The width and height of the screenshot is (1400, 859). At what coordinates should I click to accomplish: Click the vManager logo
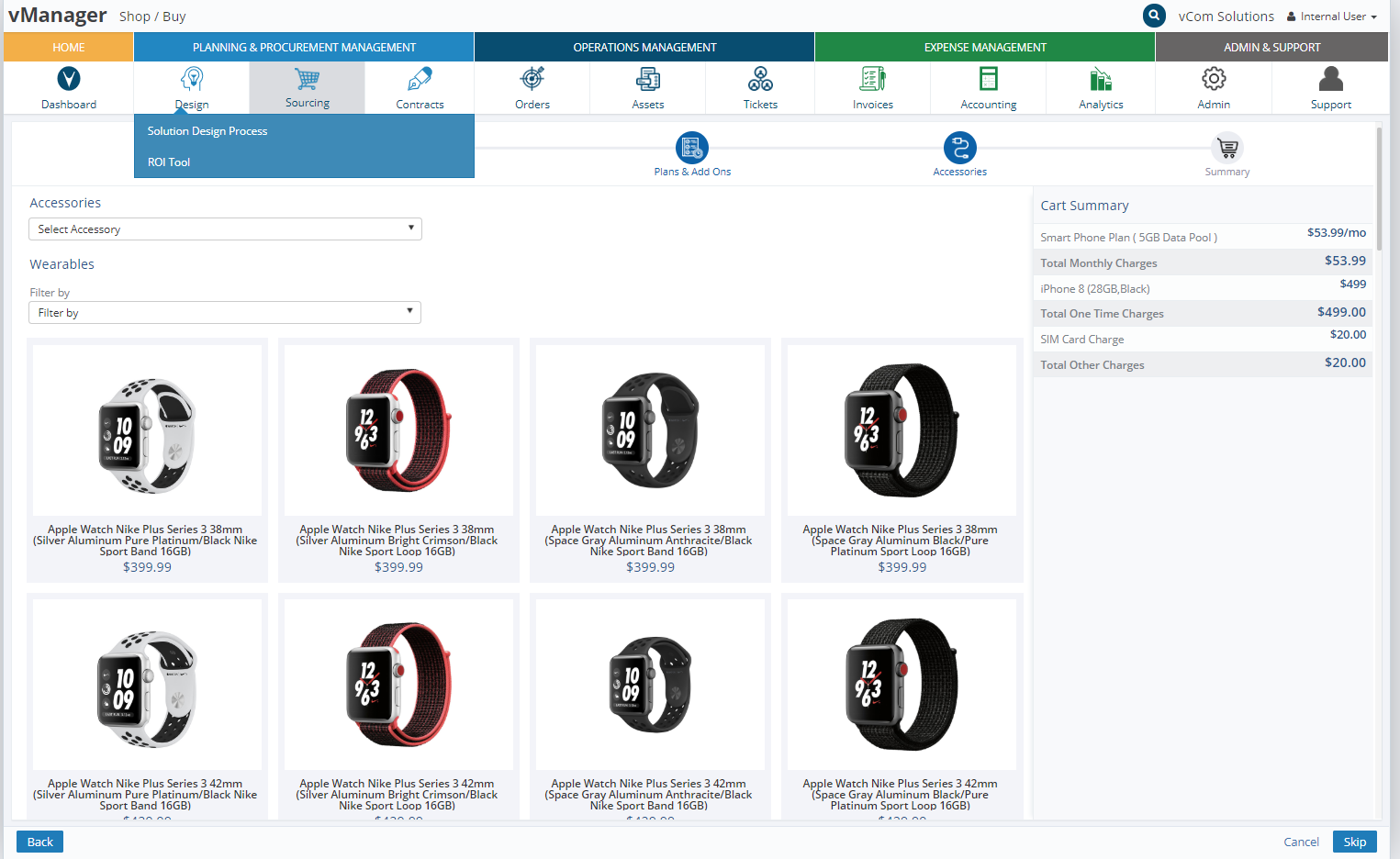(57, 16)
